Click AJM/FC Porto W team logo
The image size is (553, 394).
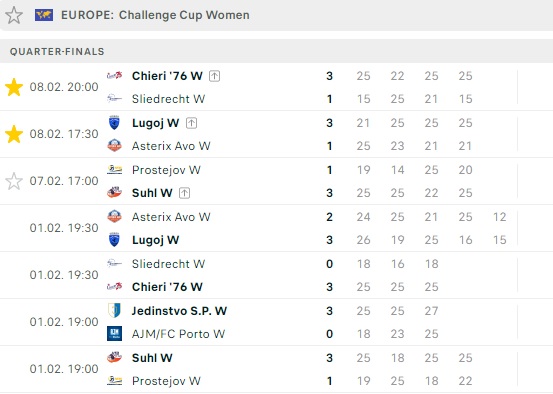114,333
